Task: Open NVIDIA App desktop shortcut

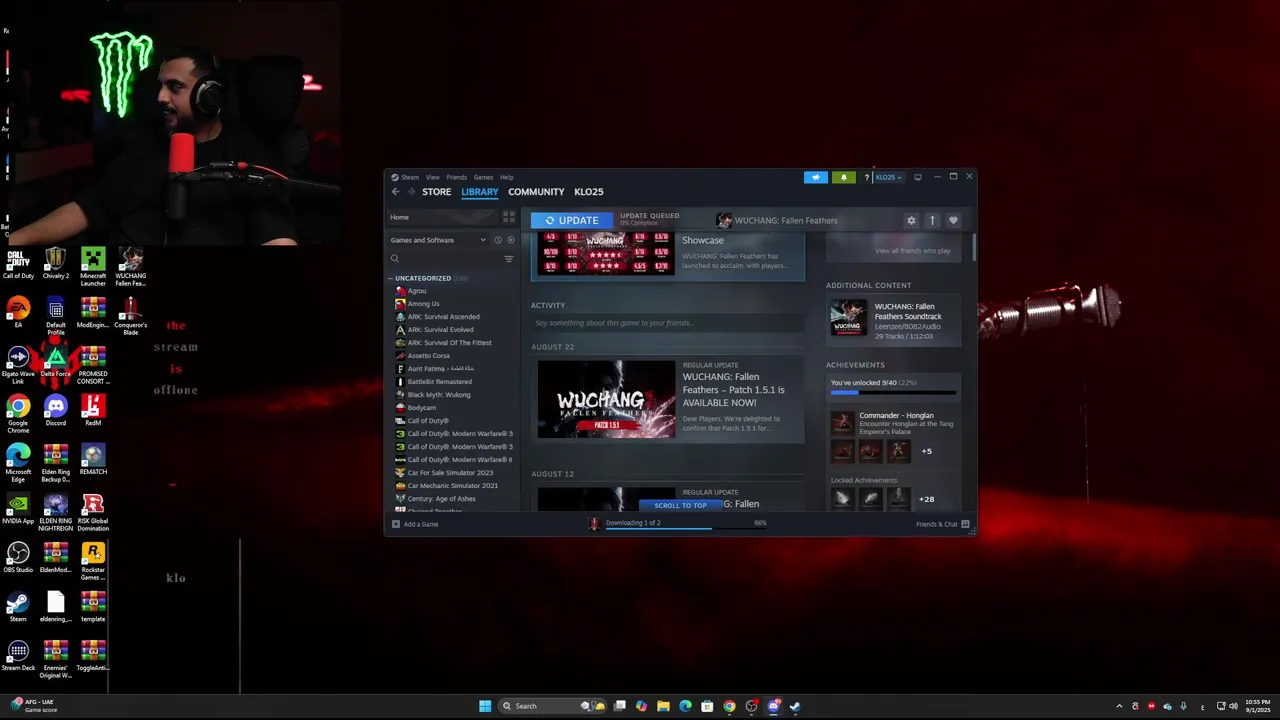Action: (x=18, y=509)
